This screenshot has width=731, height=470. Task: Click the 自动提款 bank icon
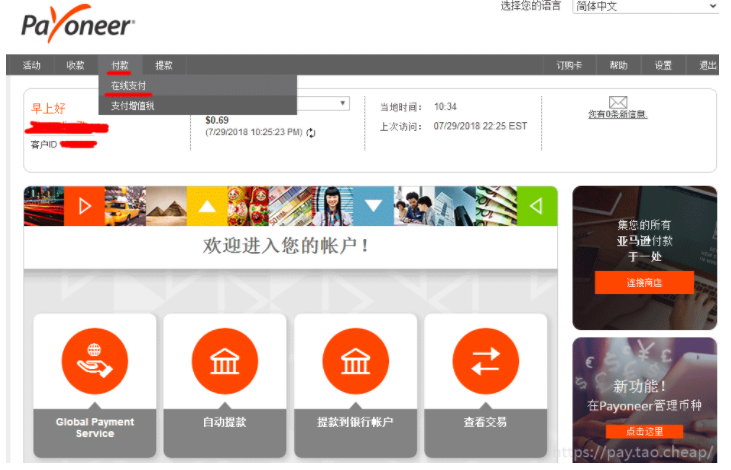[225, 361]
